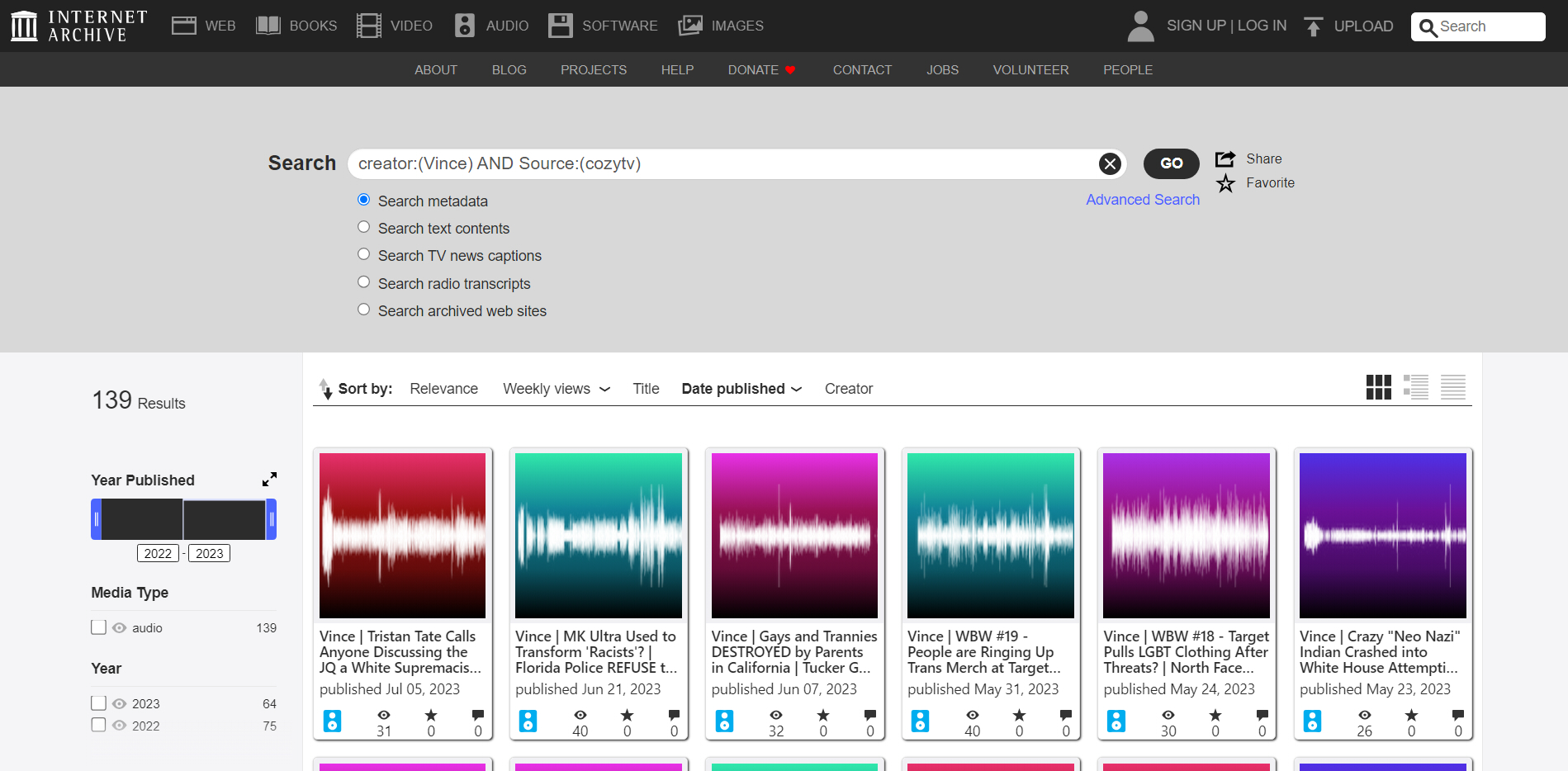Image resolution: width=1568 pixels, height=771 pixels.
Task: Open the ABOUT menu item
Action: (436, 70)
